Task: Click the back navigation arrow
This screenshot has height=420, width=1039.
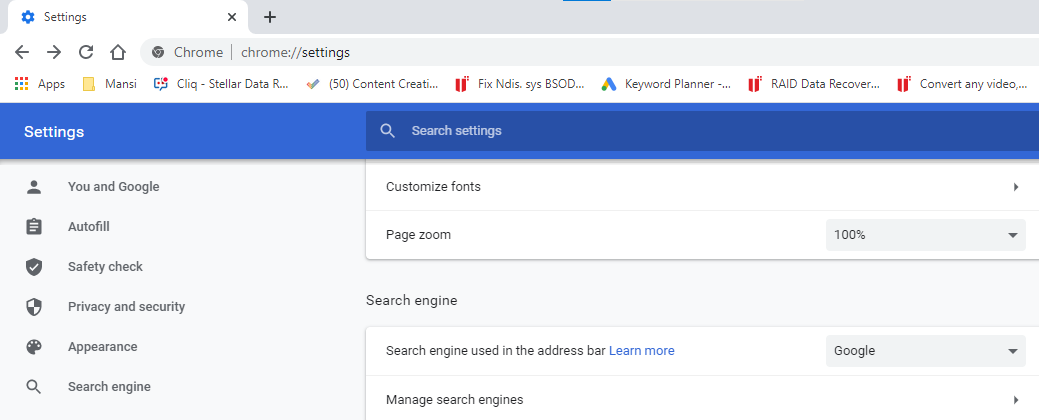Action: click(x=22, y=52)
